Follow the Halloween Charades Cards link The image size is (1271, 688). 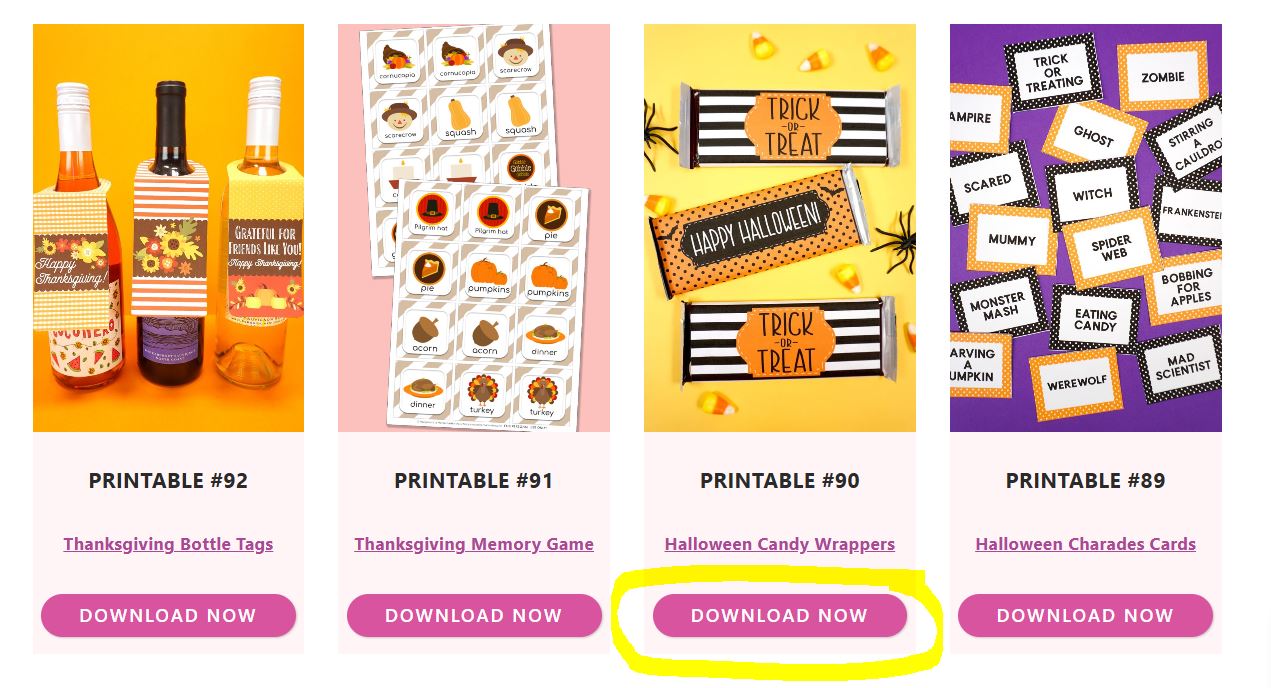click(1085, 544)
